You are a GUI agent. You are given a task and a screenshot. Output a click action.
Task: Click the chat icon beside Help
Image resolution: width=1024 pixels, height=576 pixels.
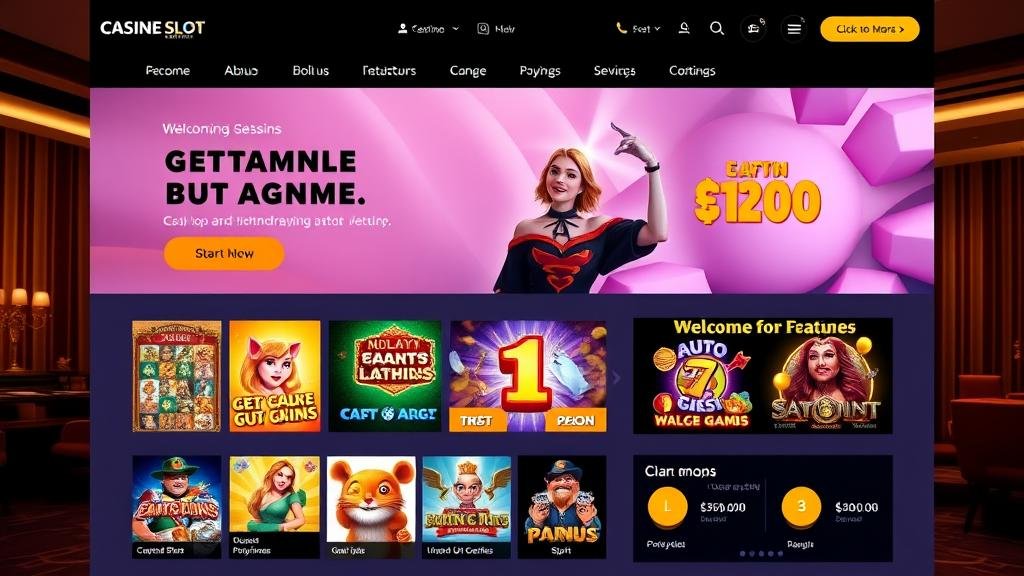[x=483, y=29]
